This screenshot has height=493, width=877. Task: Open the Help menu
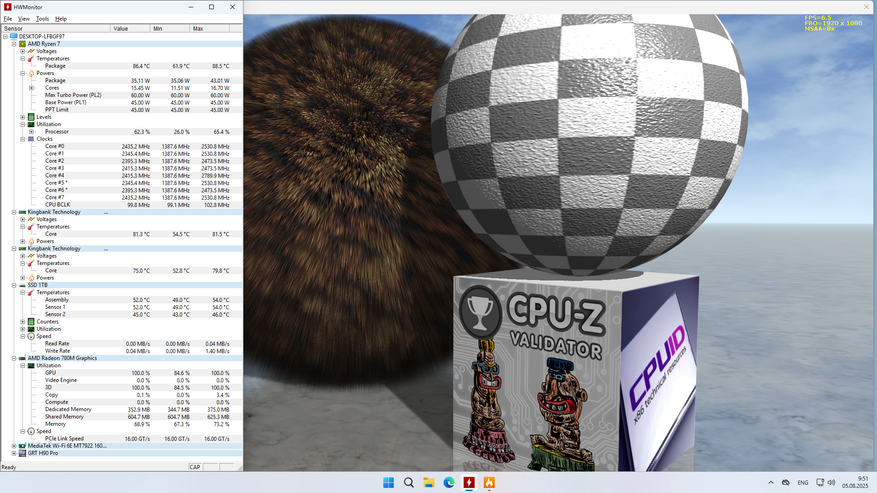click(61, 19)
